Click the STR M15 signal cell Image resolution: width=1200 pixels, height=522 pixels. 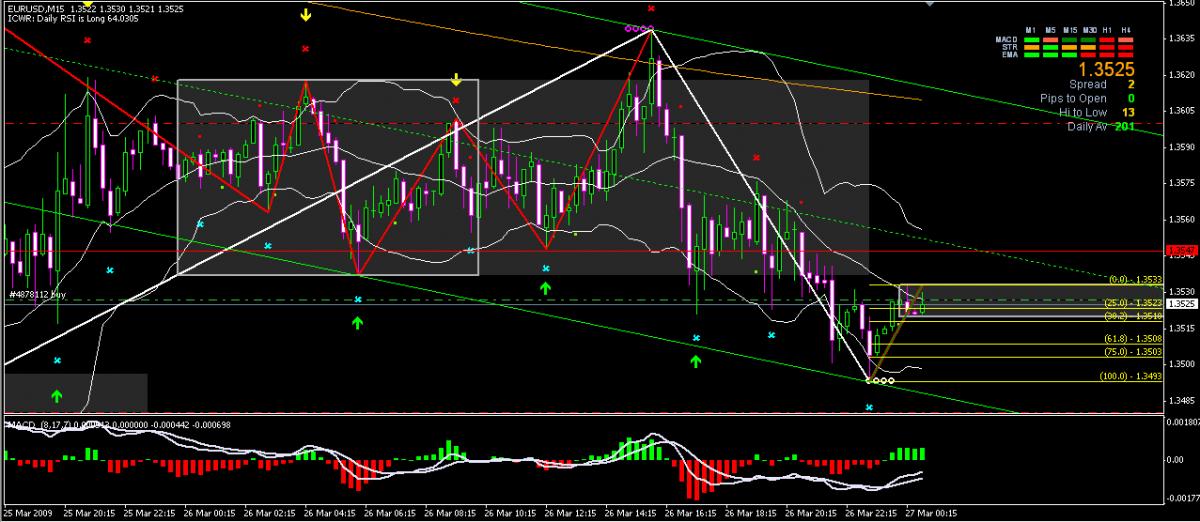(1069, 47)
